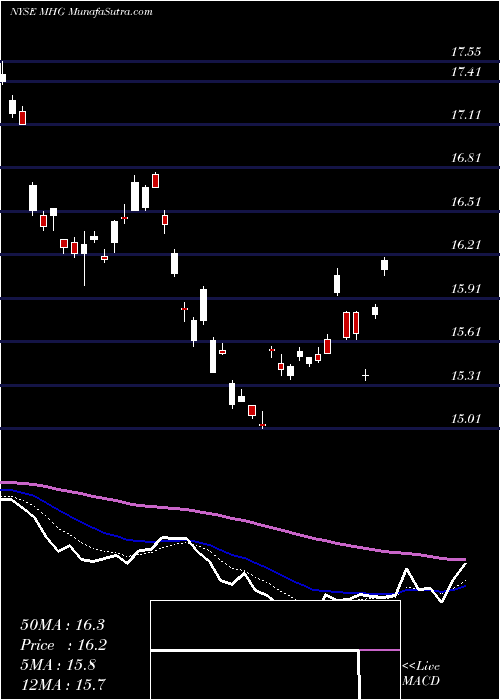Click the 15.91 price level label
The height and width of the screenshot is (700, 500).
click(466, 288)
